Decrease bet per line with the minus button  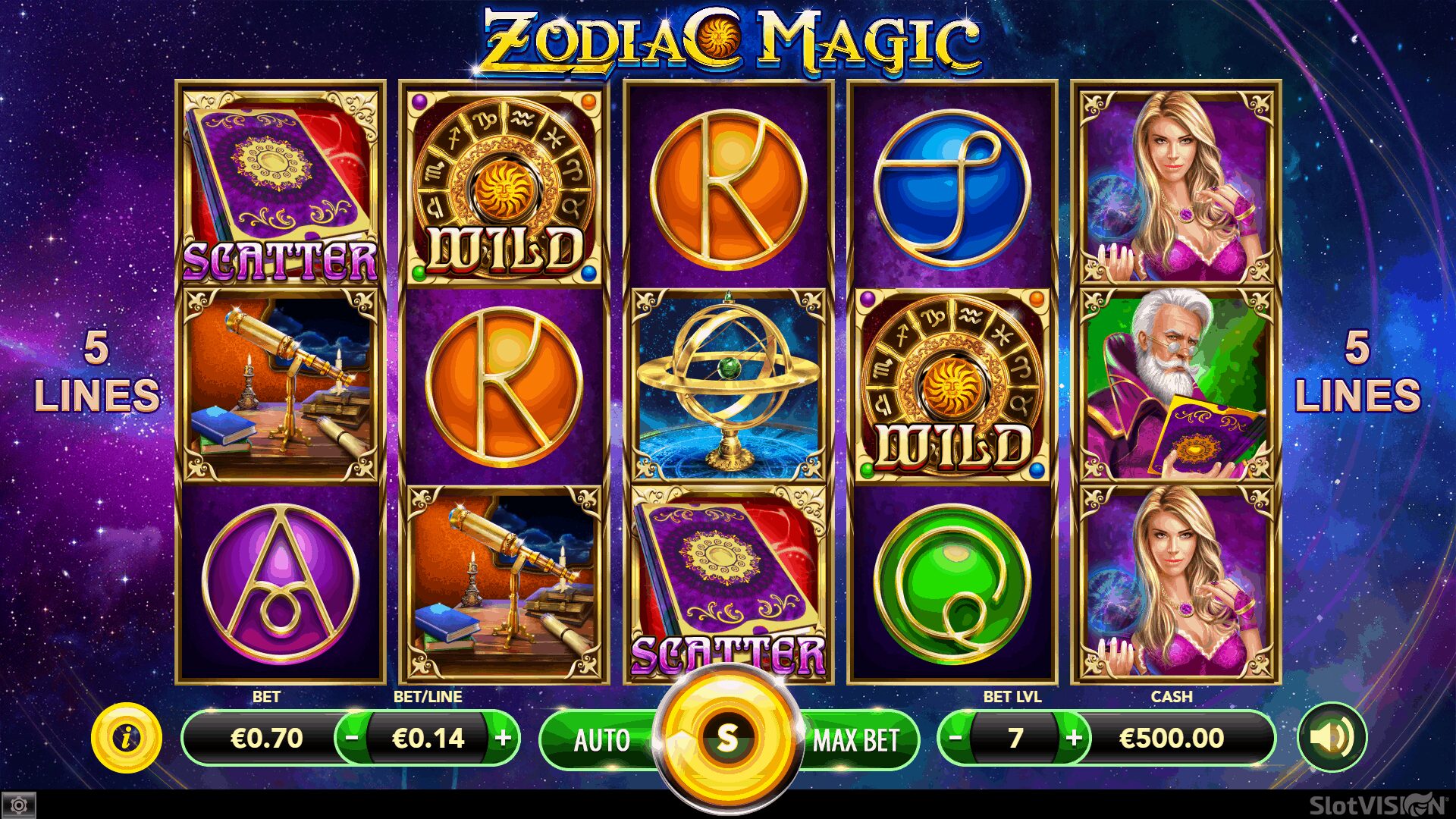coord(351,737)
